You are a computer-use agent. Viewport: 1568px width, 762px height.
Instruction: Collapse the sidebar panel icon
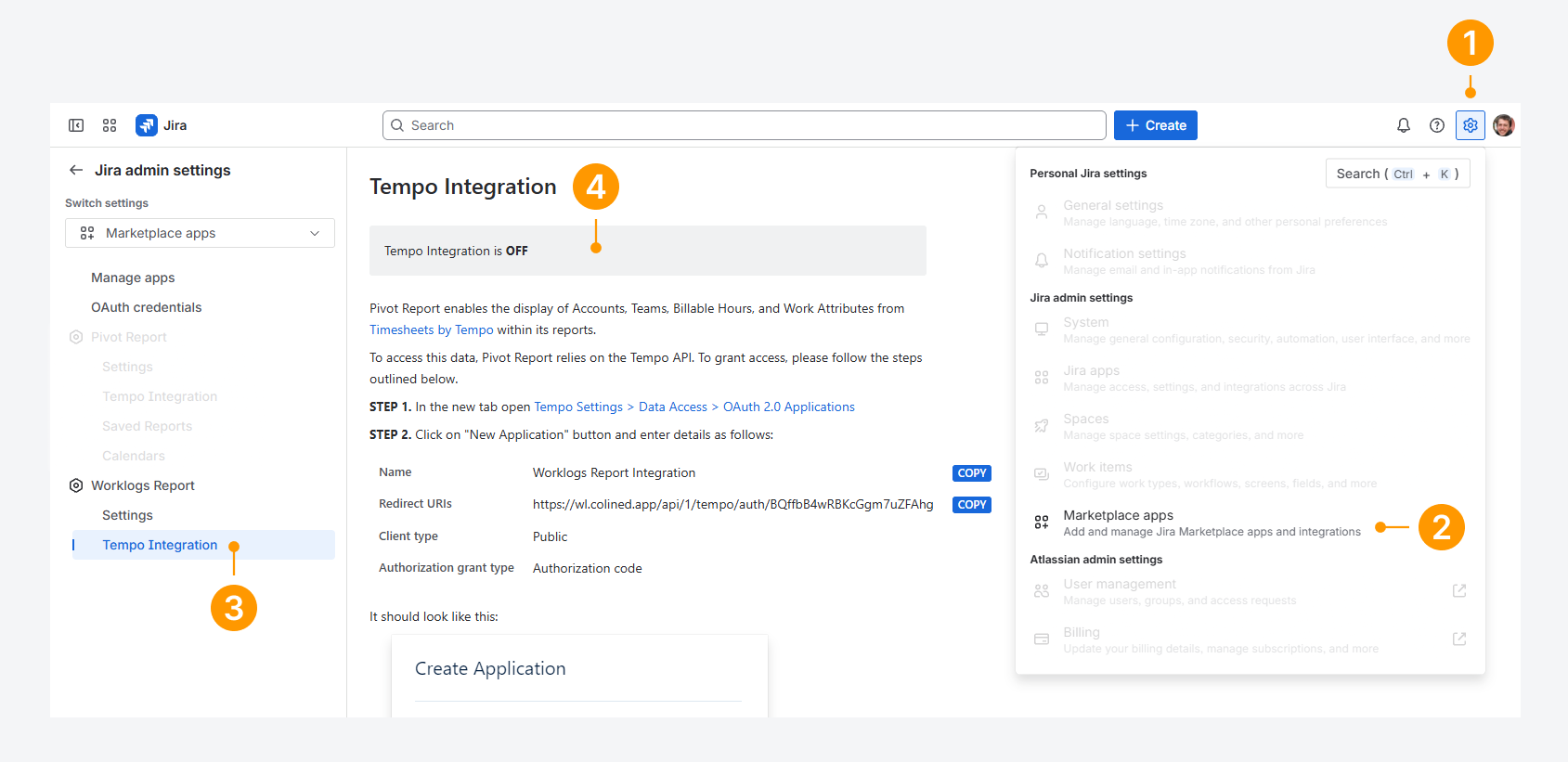coord(76,125)
